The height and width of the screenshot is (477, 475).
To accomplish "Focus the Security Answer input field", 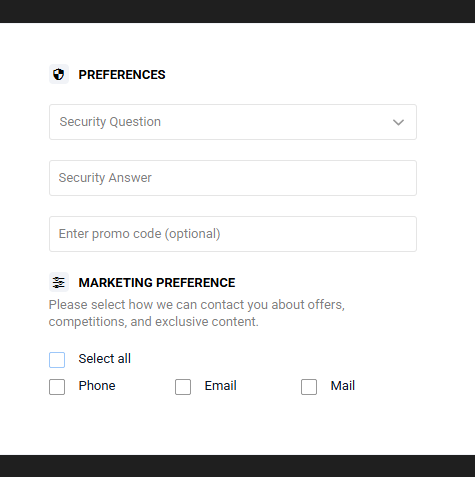I will click(x=233, y=178).
